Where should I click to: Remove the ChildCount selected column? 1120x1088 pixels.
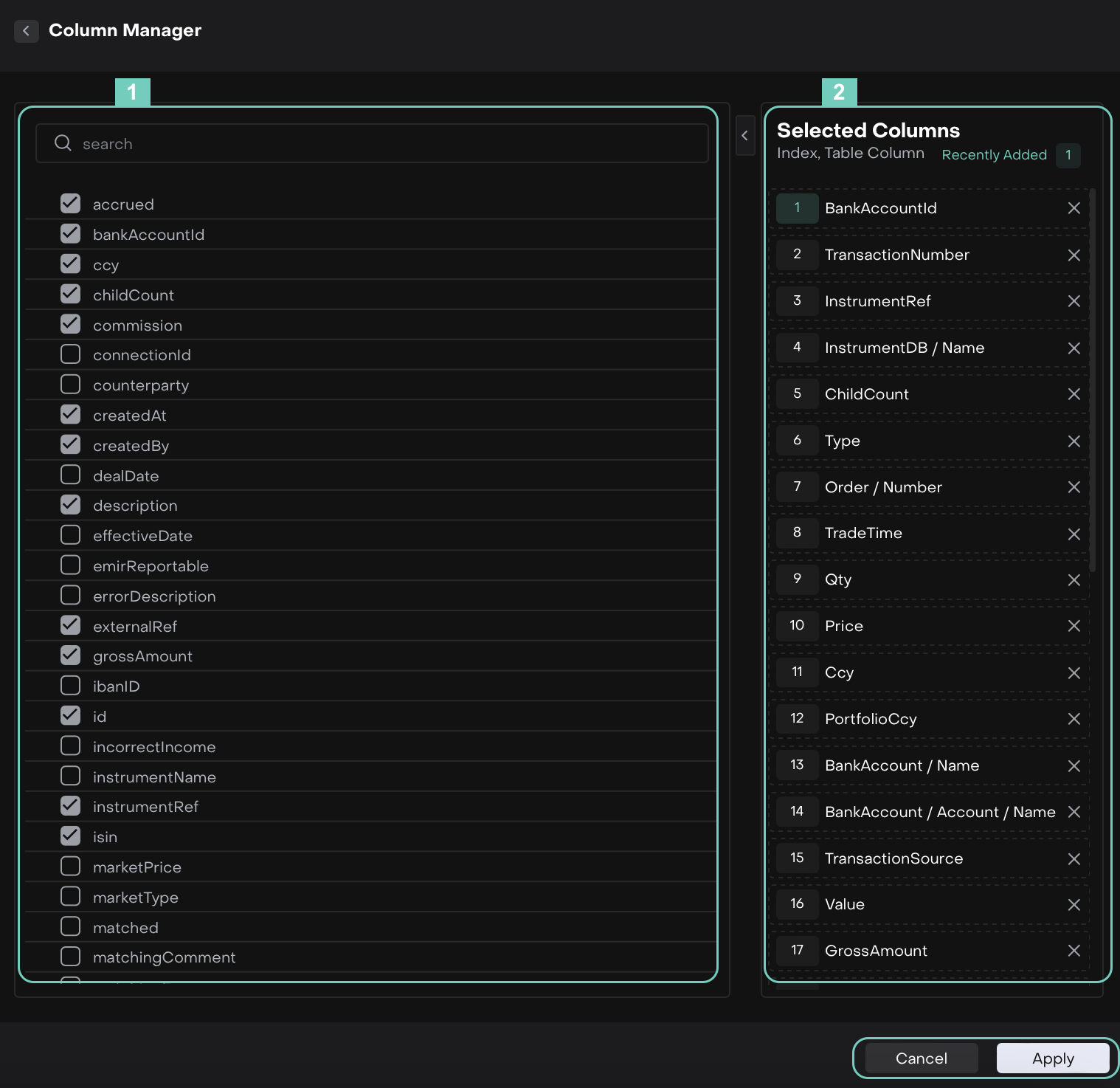1074,394
